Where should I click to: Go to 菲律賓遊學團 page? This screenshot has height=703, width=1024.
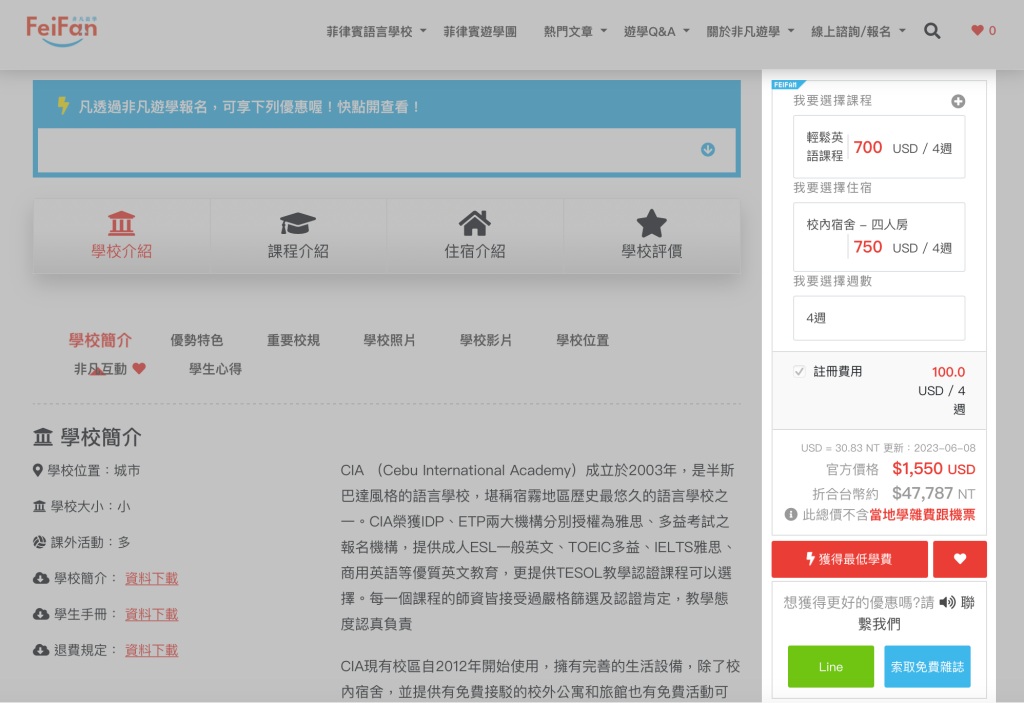pyautogui.click(x=480, y=31)
